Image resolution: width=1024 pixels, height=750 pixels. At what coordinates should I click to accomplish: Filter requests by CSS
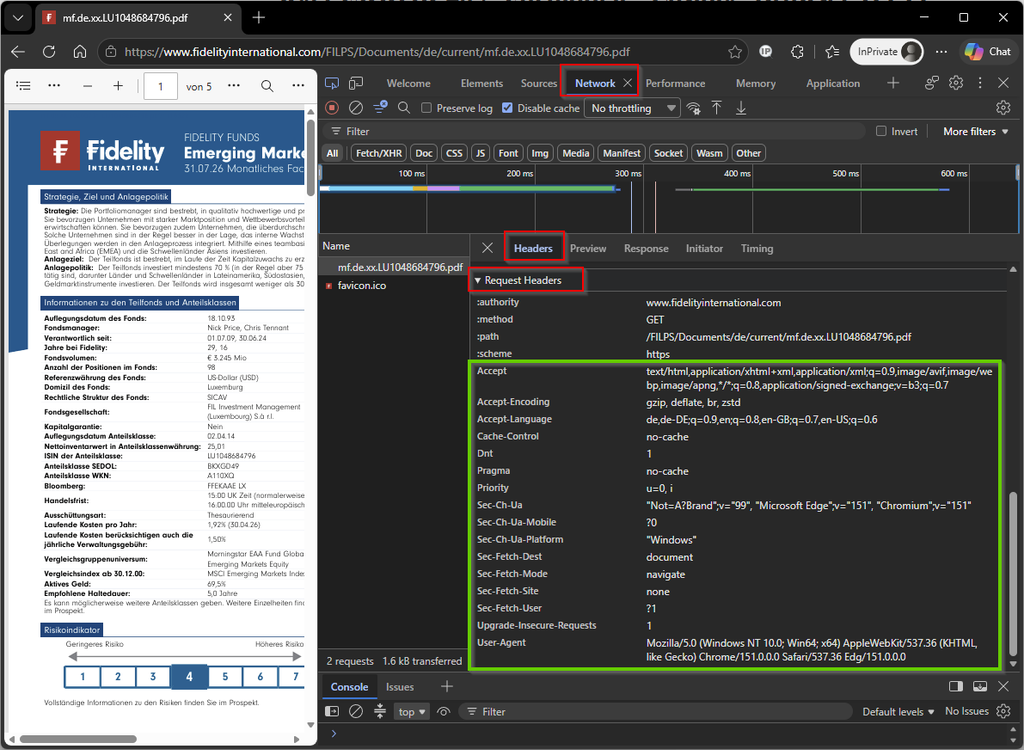tap(454, 153)
